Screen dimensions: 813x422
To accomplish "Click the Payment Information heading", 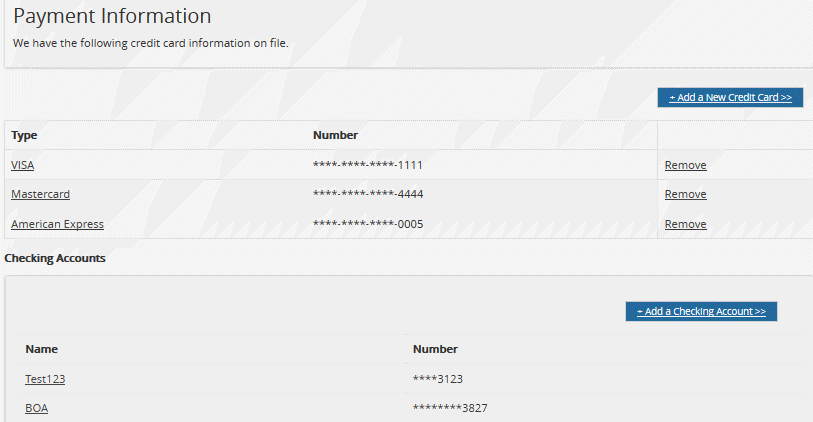I will coord(112,17).
